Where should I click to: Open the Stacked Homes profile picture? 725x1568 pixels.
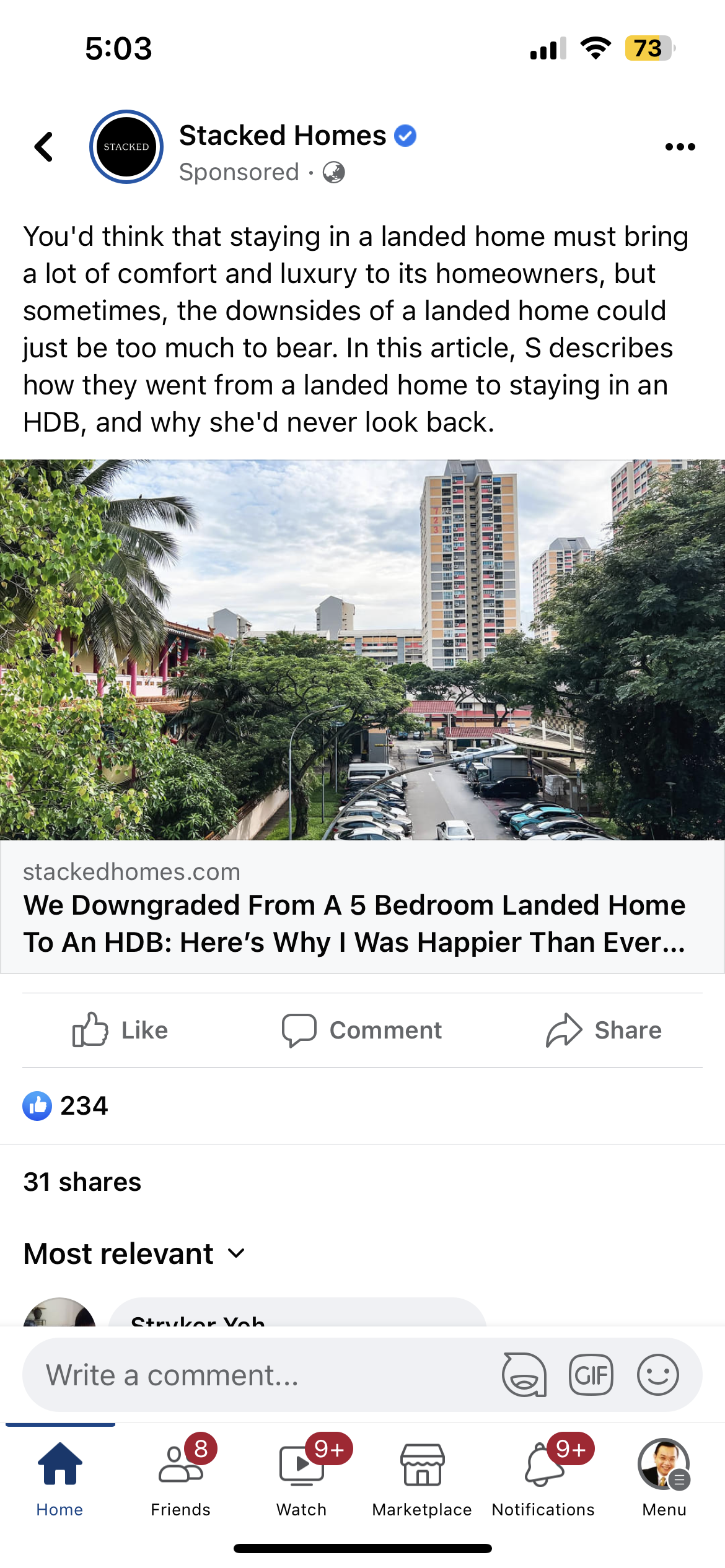(x=126, y=147)
